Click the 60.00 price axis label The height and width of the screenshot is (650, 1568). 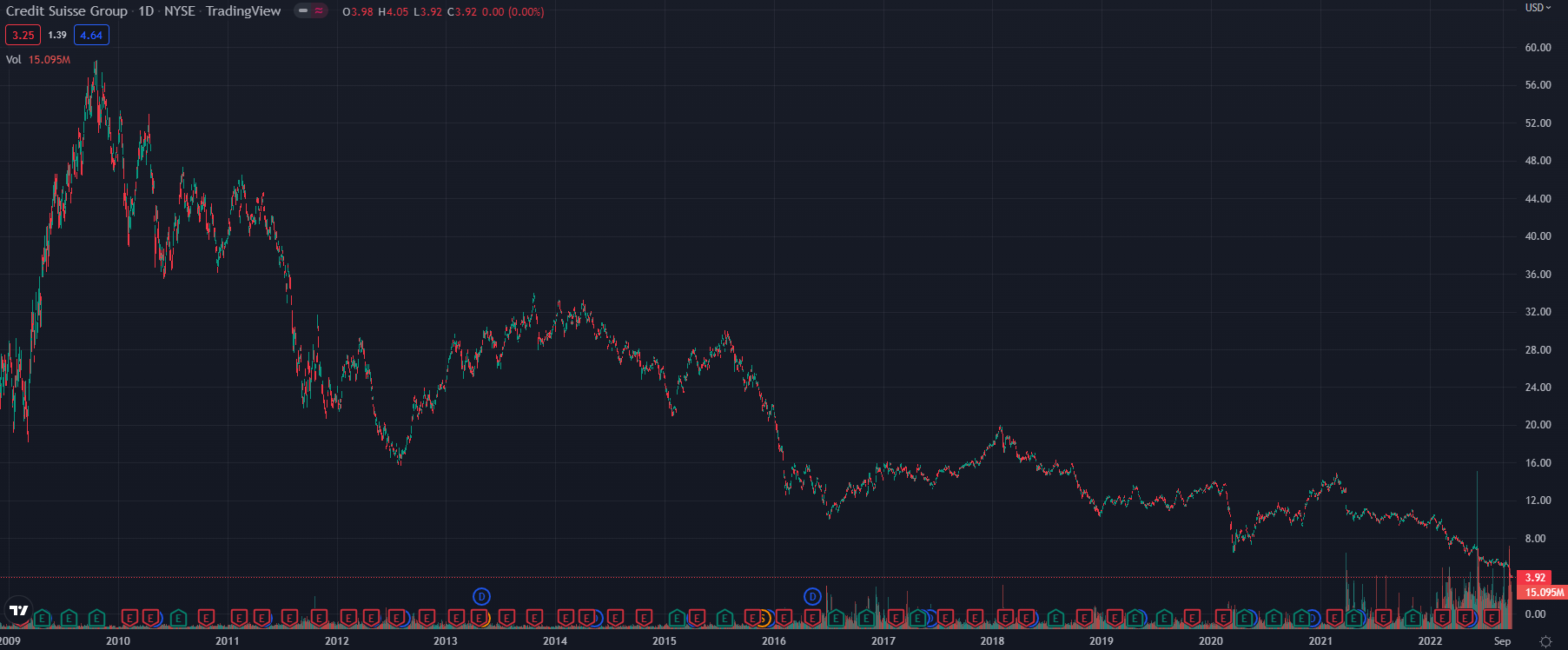(1538, 48)
